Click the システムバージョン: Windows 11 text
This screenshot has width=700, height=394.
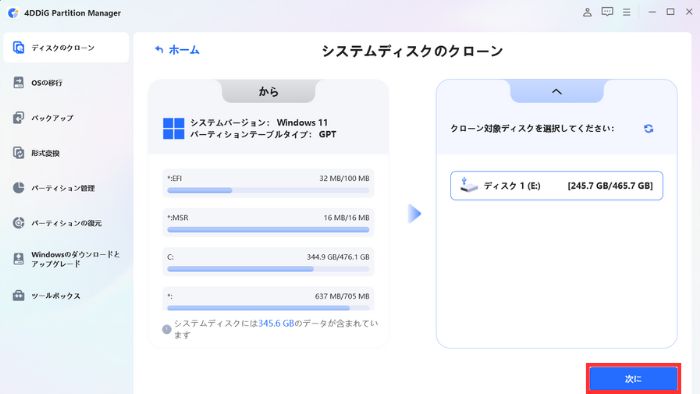pyautogui.click(x=259, y=123)
